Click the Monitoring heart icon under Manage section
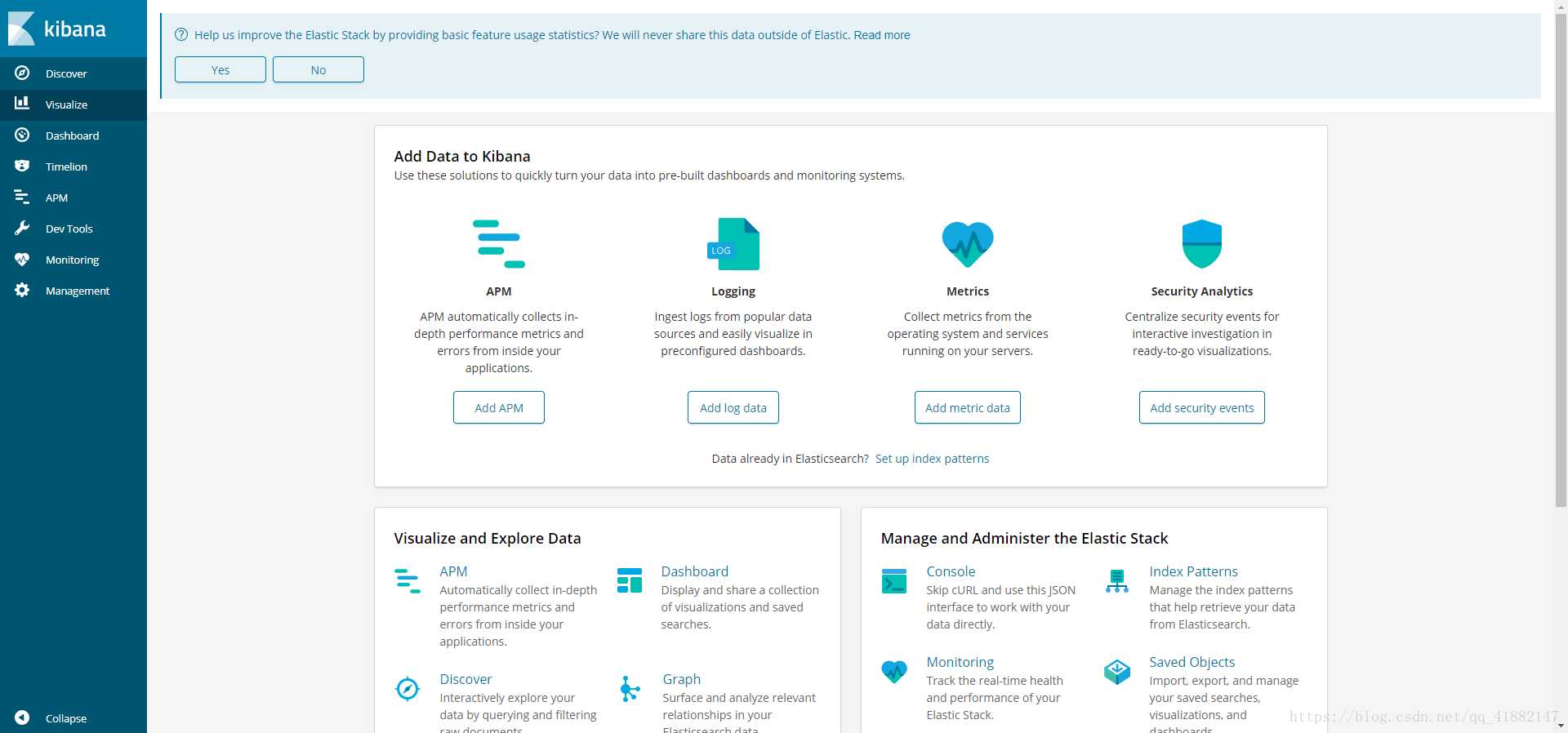 point(894,671)
